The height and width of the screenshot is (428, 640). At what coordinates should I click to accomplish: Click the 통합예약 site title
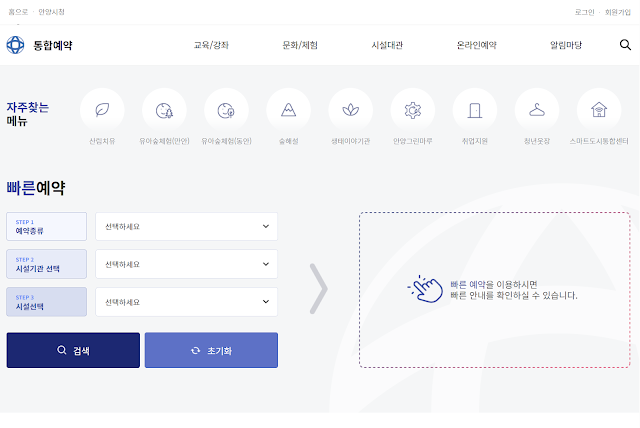coord(53,45)
